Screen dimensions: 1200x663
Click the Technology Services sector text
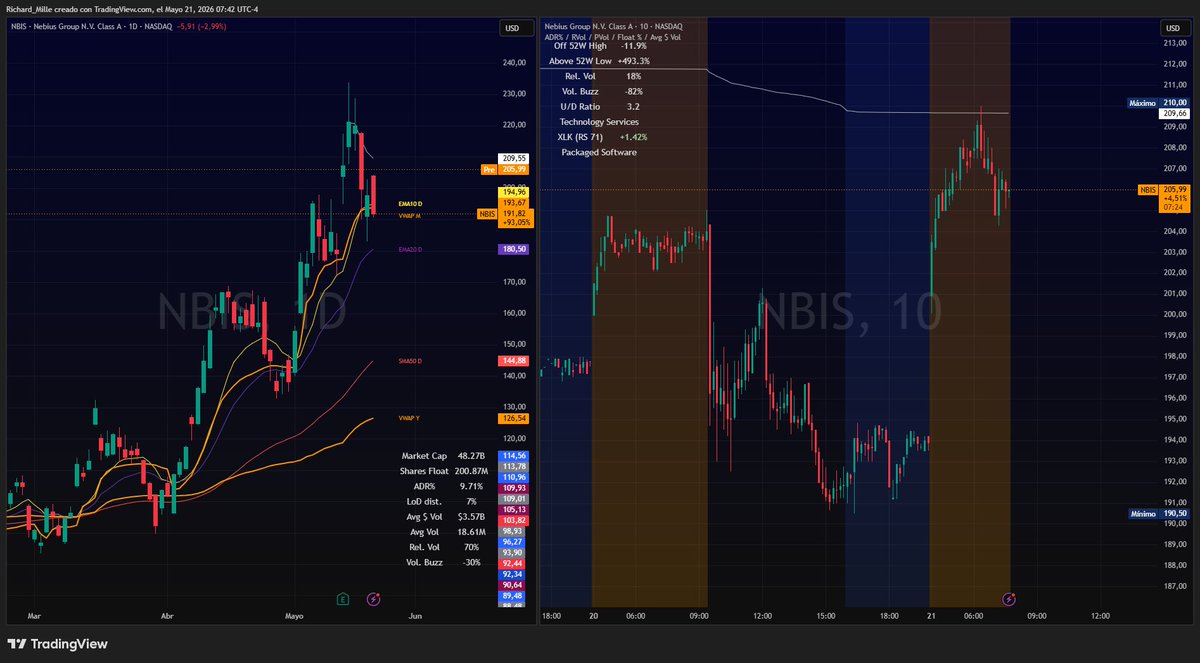599,122
